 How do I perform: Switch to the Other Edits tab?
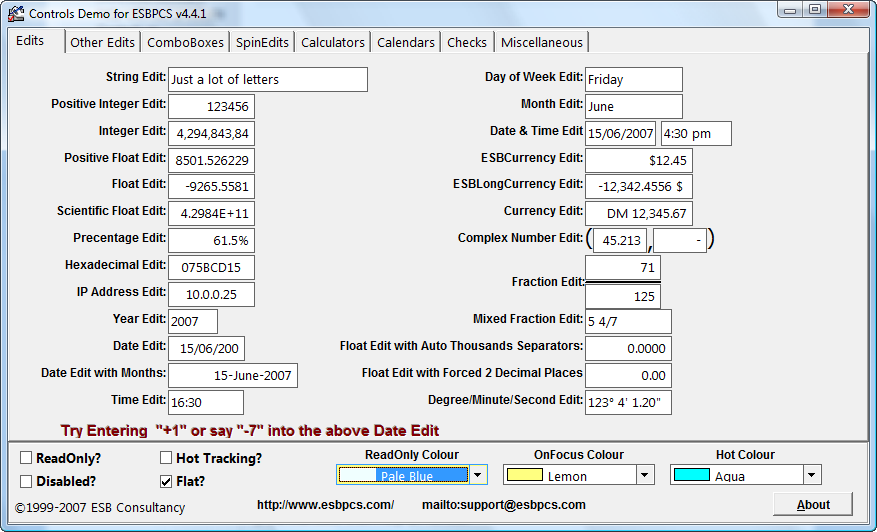coord(102,43)
